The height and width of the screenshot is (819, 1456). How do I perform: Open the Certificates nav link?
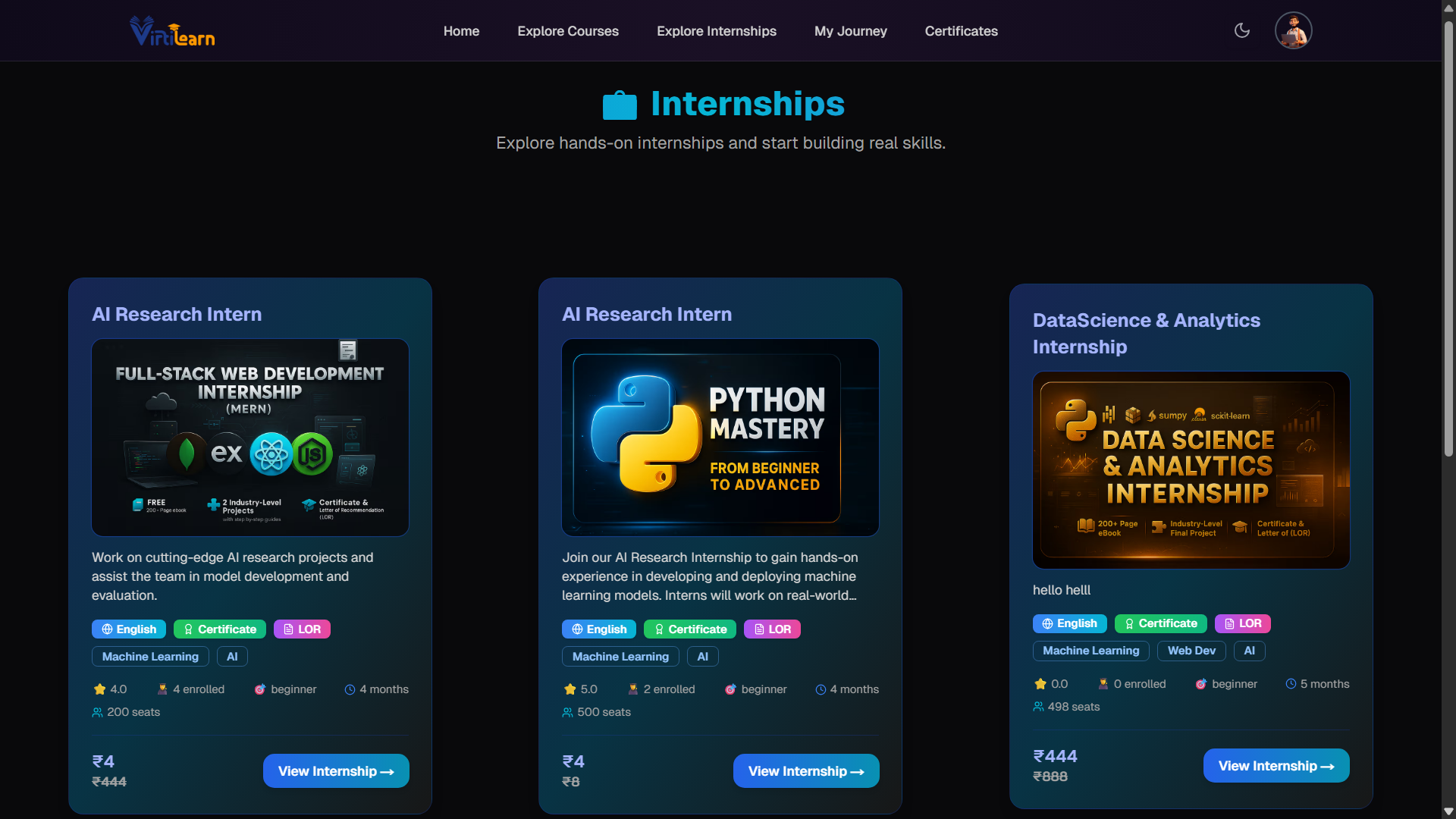click(961, 31)
